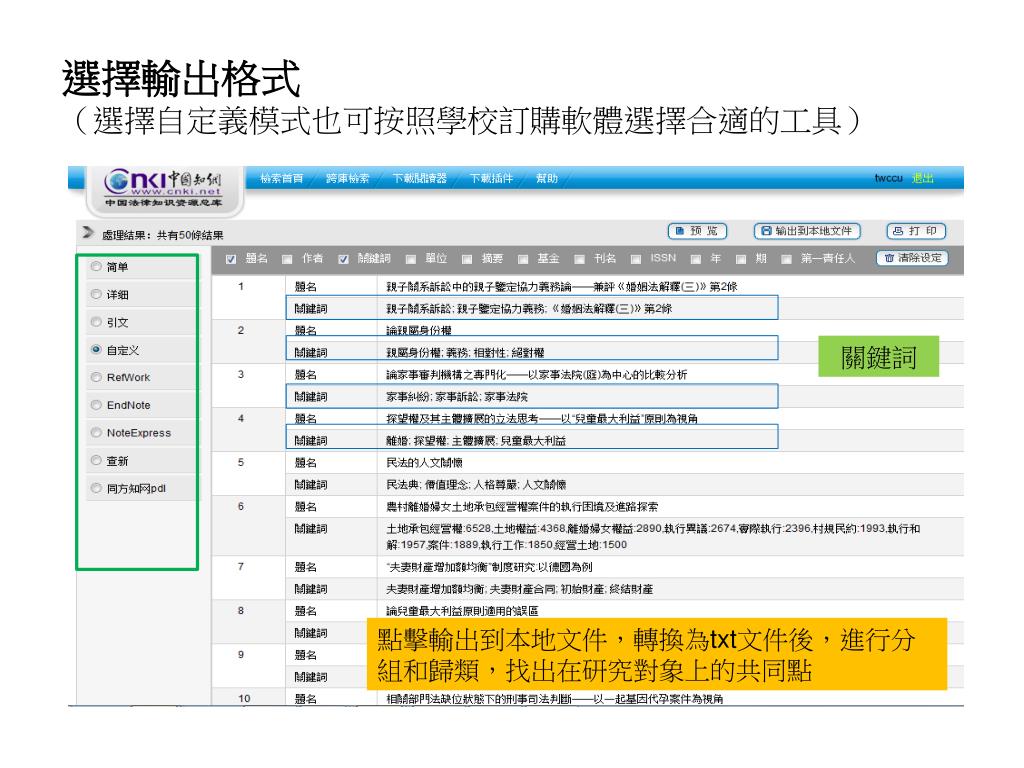Click row 1 title about 親子關系訴訟
This screenshot has height=768, width=1024.
(x=561, y=287)
